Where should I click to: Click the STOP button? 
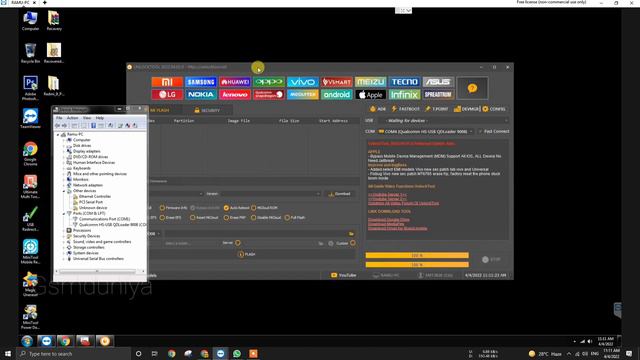tap(491, 259)
